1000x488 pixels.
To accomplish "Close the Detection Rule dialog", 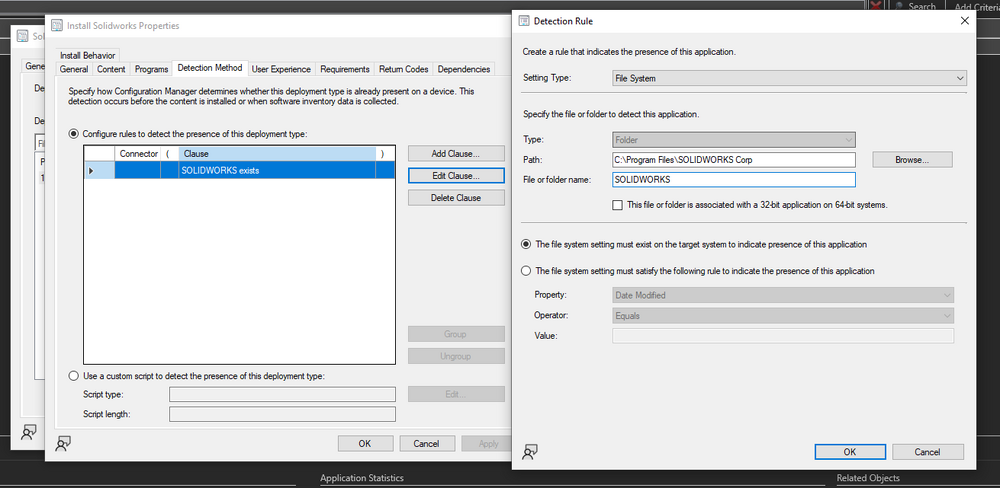I will pos(964,21).
